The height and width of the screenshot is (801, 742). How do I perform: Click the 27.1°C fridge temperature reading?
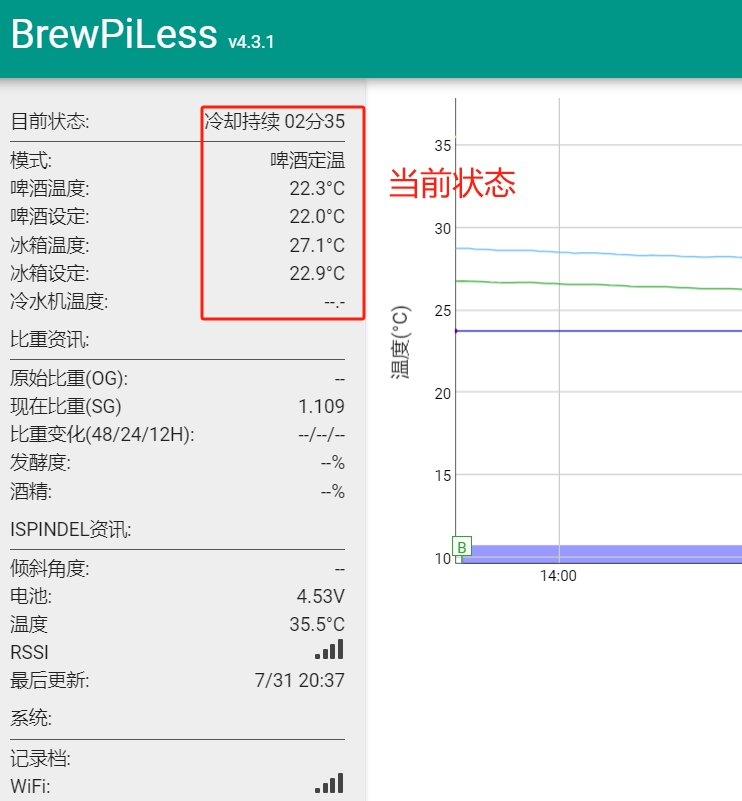click(x=317, y=245)
